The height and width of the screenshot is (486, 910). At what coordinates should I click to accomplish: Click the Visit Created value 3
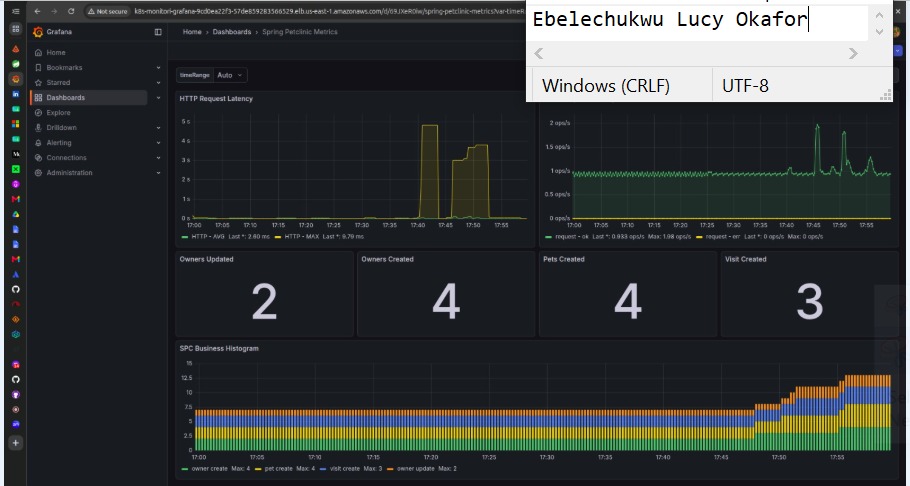[x=810, y=301]
